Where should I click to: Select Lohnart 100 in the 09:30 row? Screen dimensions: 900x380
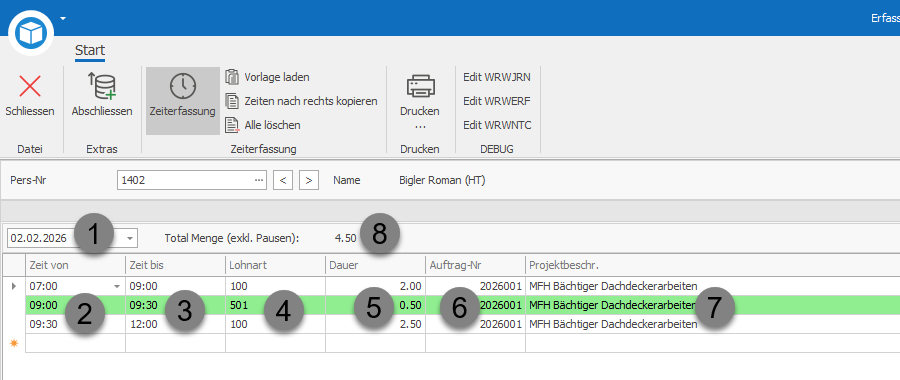click(275, 324)
